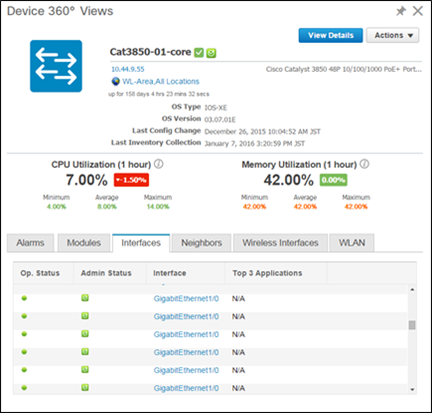Click the interface list scroll-down arrow

pos(412,389)
